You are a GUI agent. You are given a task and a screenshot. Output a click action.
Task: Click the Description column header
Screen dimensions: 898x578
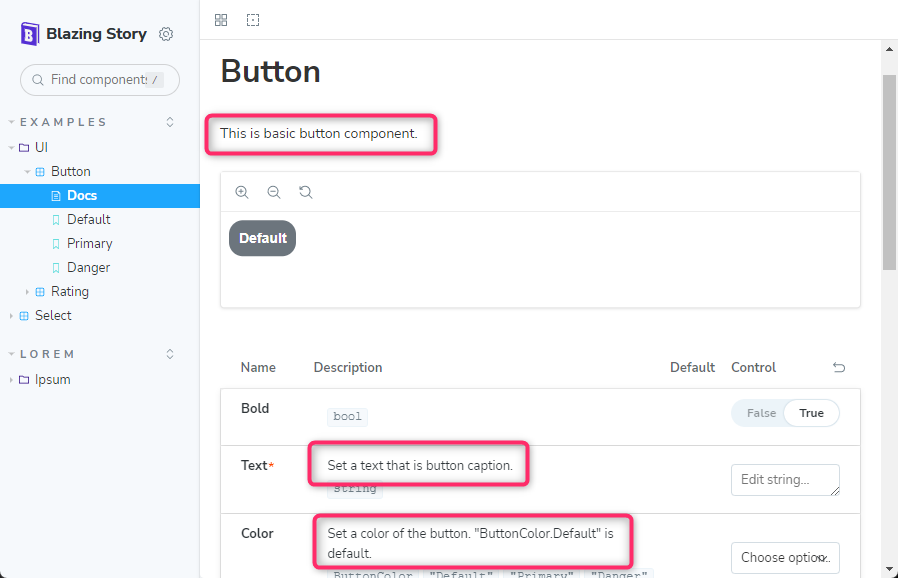point(348,368)
